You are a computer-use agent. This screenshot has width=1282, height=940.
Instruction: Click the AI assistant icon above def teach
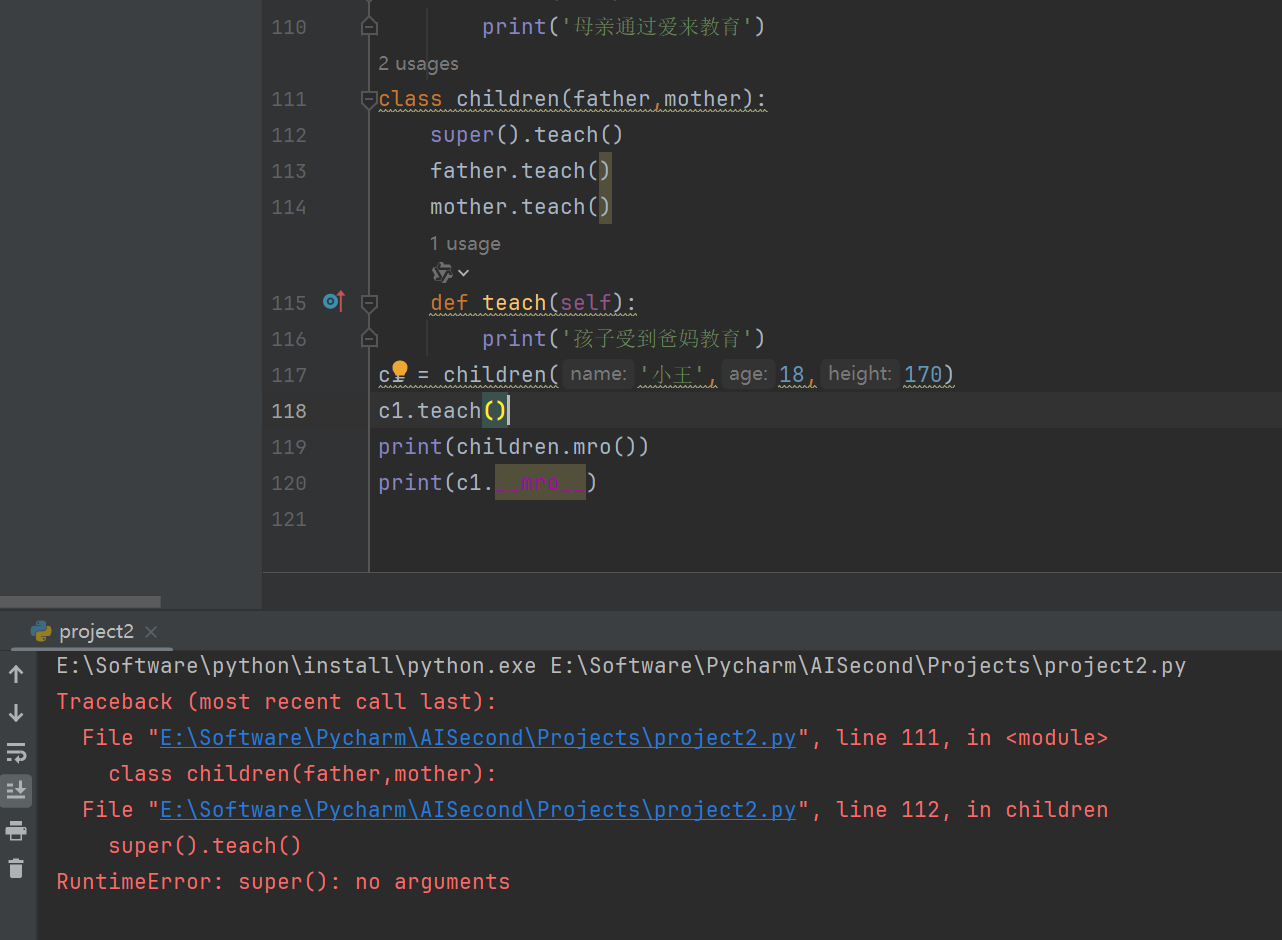click(442, 272)
